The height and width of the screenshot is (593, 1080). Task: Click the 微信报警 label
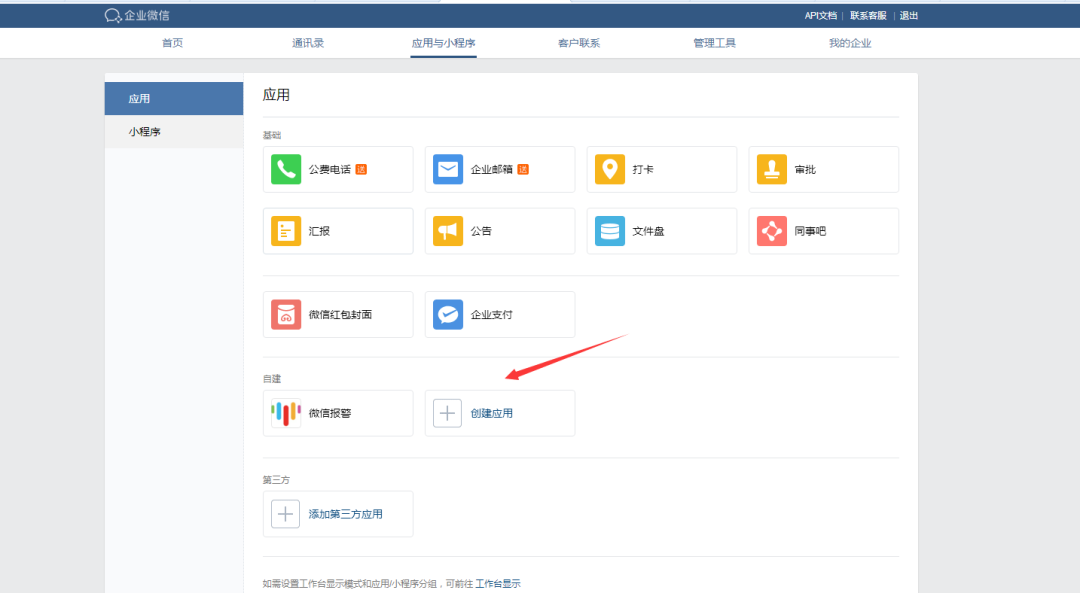pyautogui.click(x=330, y=413)
